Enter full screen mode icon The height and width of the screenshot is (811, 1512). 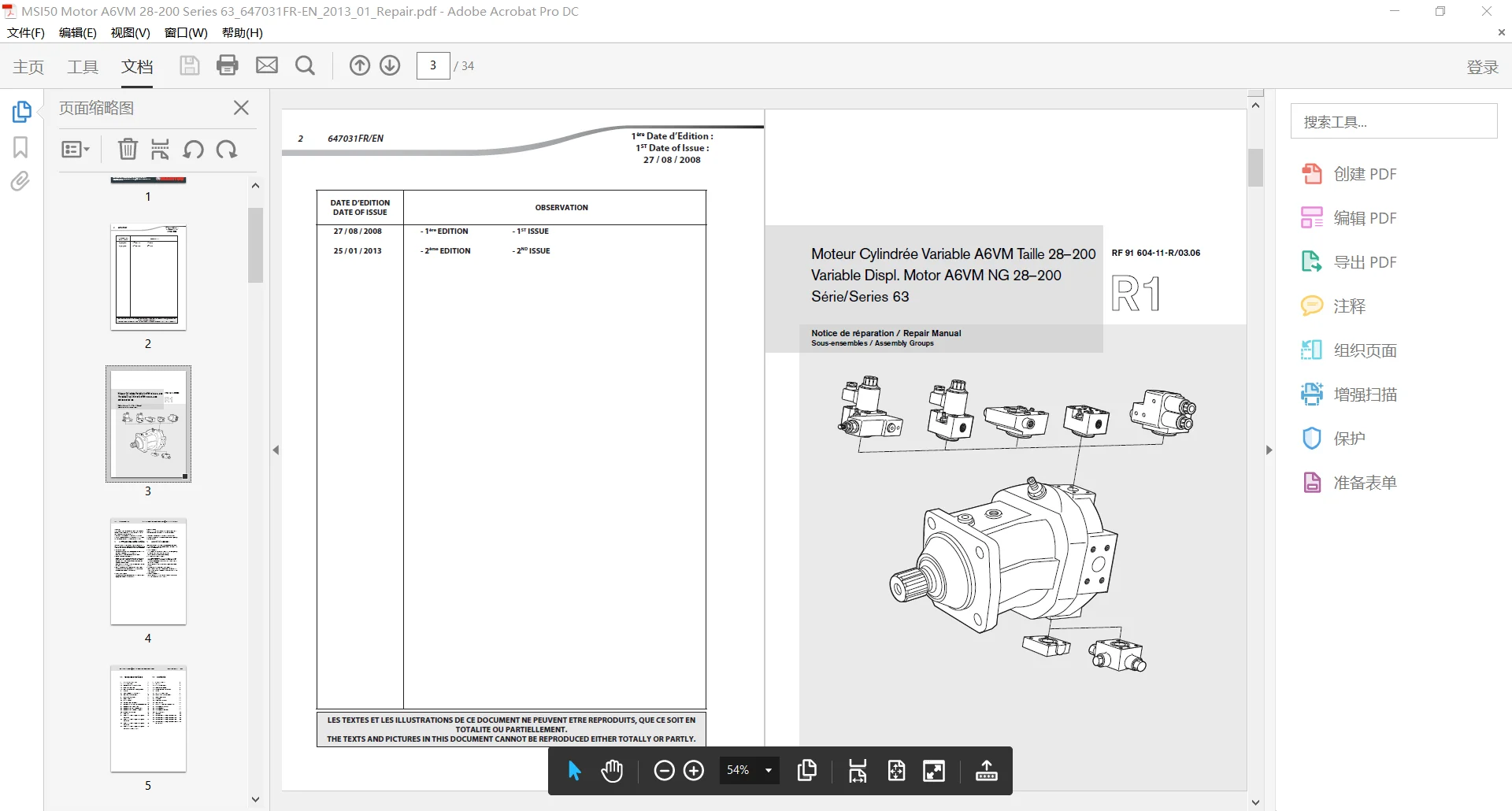[x=934, y=771]
